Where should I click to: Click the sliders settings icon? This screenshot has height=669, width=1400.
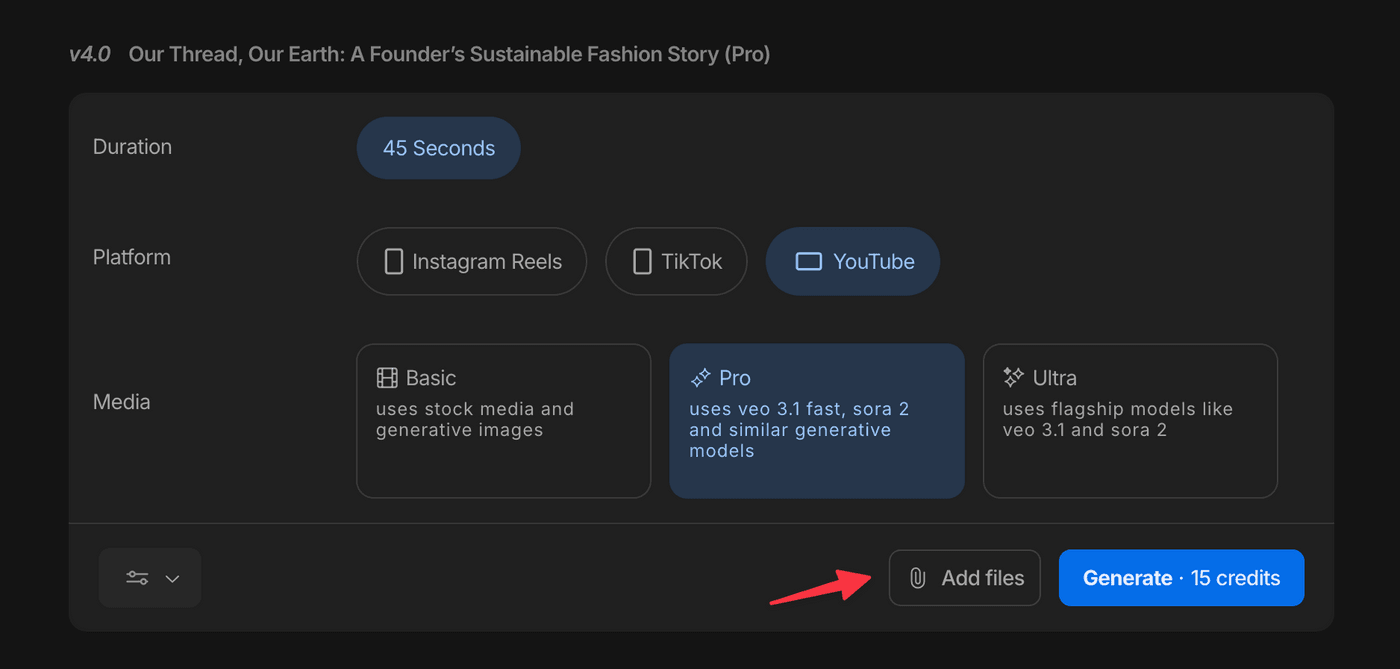click(x=137, y=578)
